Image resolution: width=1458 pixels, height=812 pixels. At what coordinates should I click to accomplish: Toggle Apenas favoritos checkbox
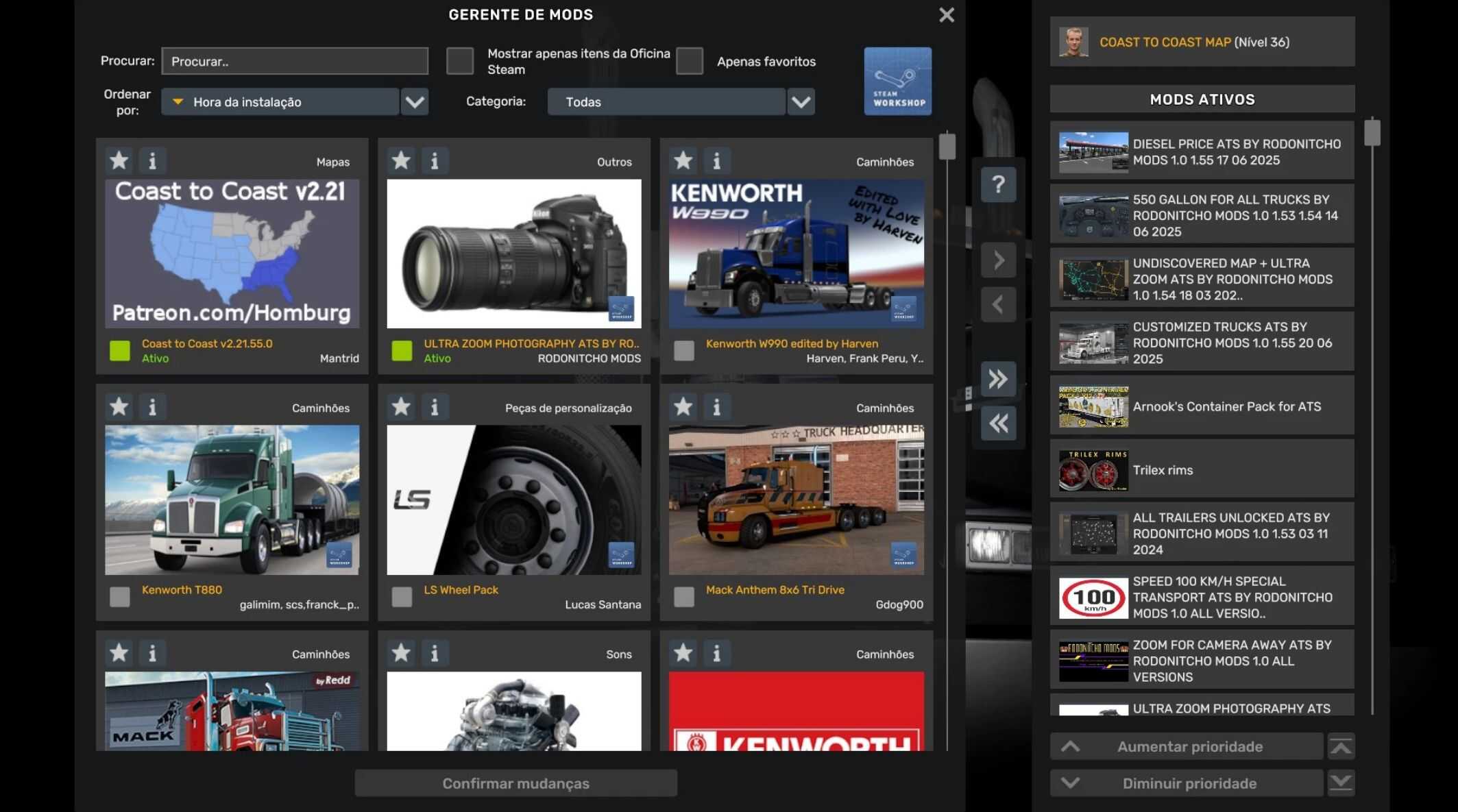[690, 61]
